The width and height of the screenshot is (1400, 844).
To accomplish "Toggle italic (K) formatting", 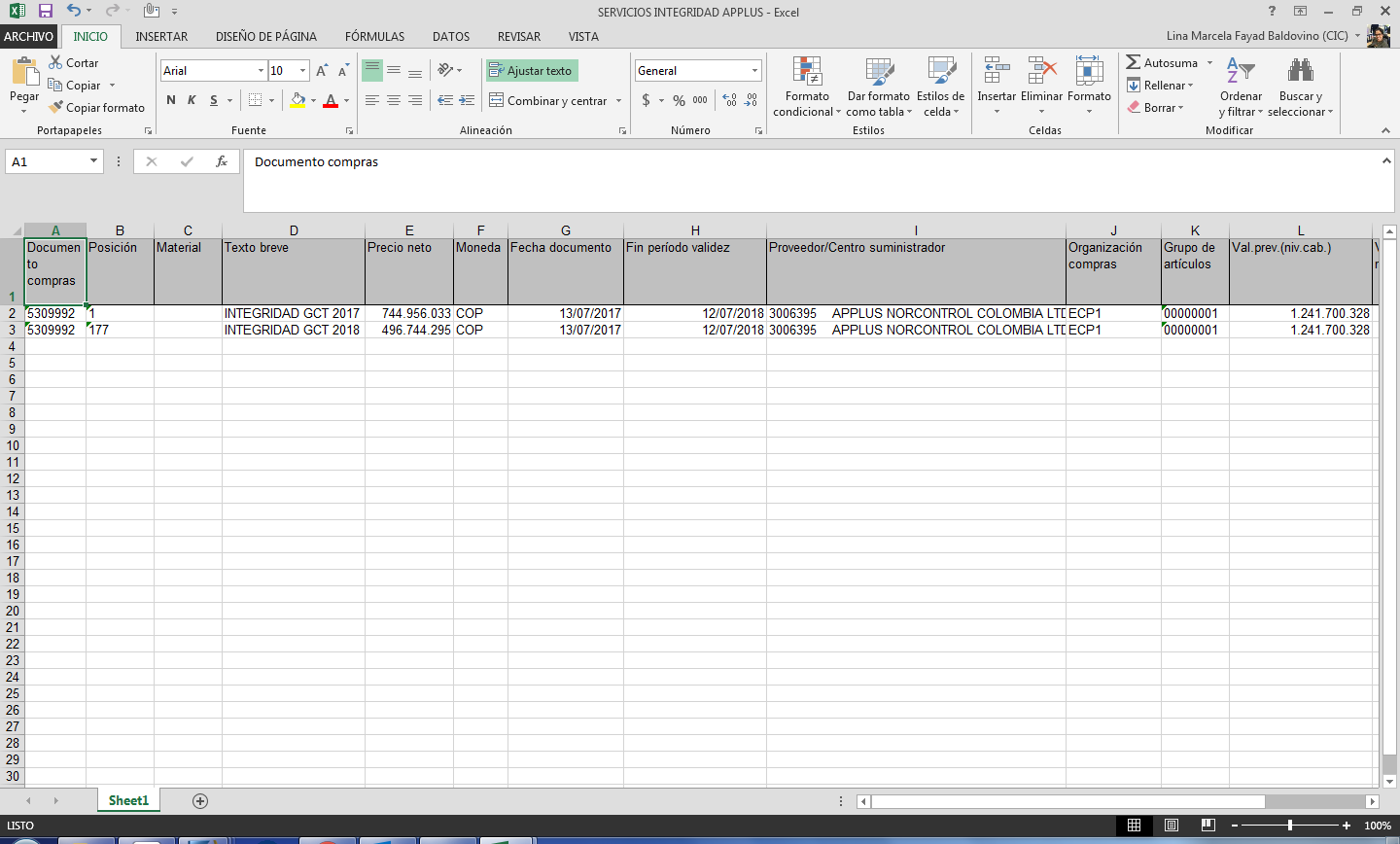I will coord(192,100).
